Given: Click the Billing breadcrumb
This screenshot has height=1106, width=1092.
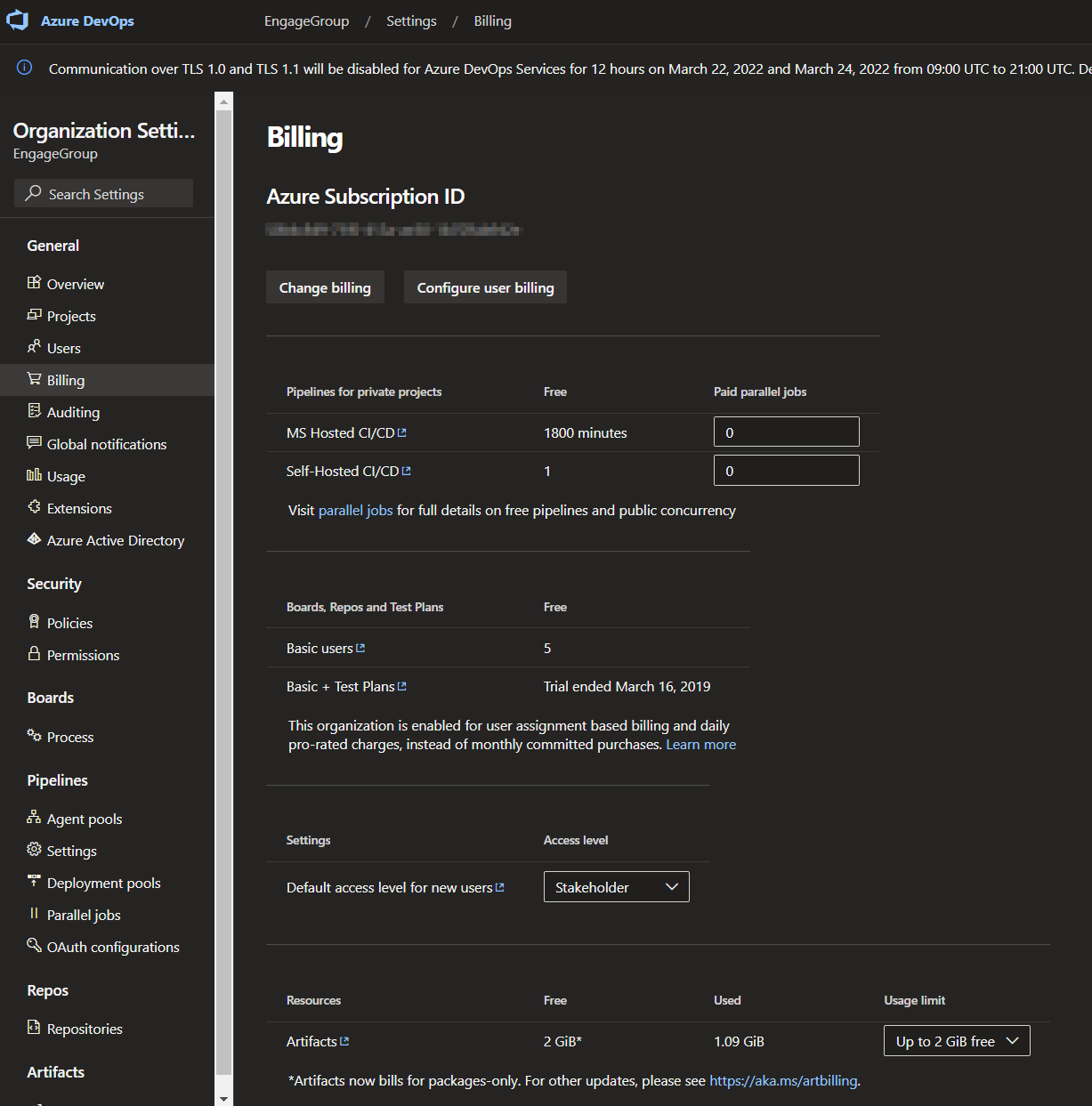Looking at the screenshot, I should click(492, 20).
